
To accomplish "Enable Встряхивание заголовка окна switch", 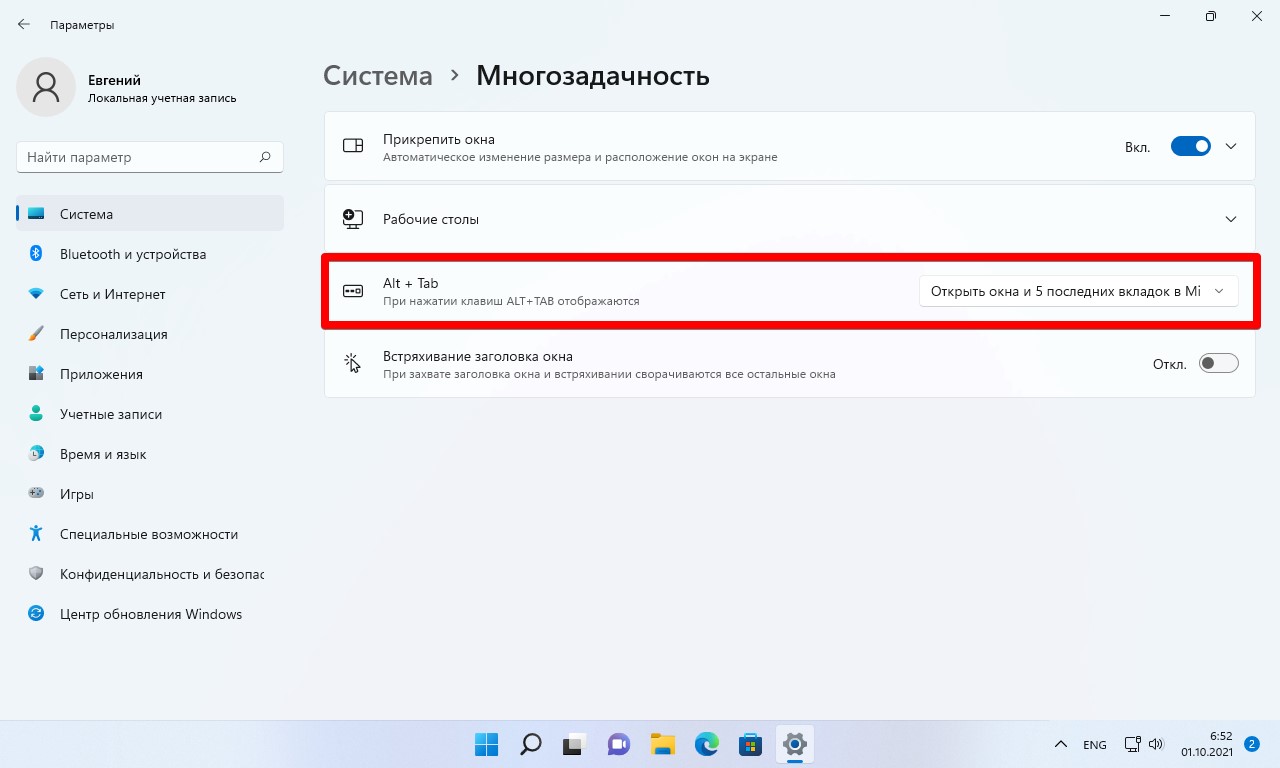I will pos(1219,364).
